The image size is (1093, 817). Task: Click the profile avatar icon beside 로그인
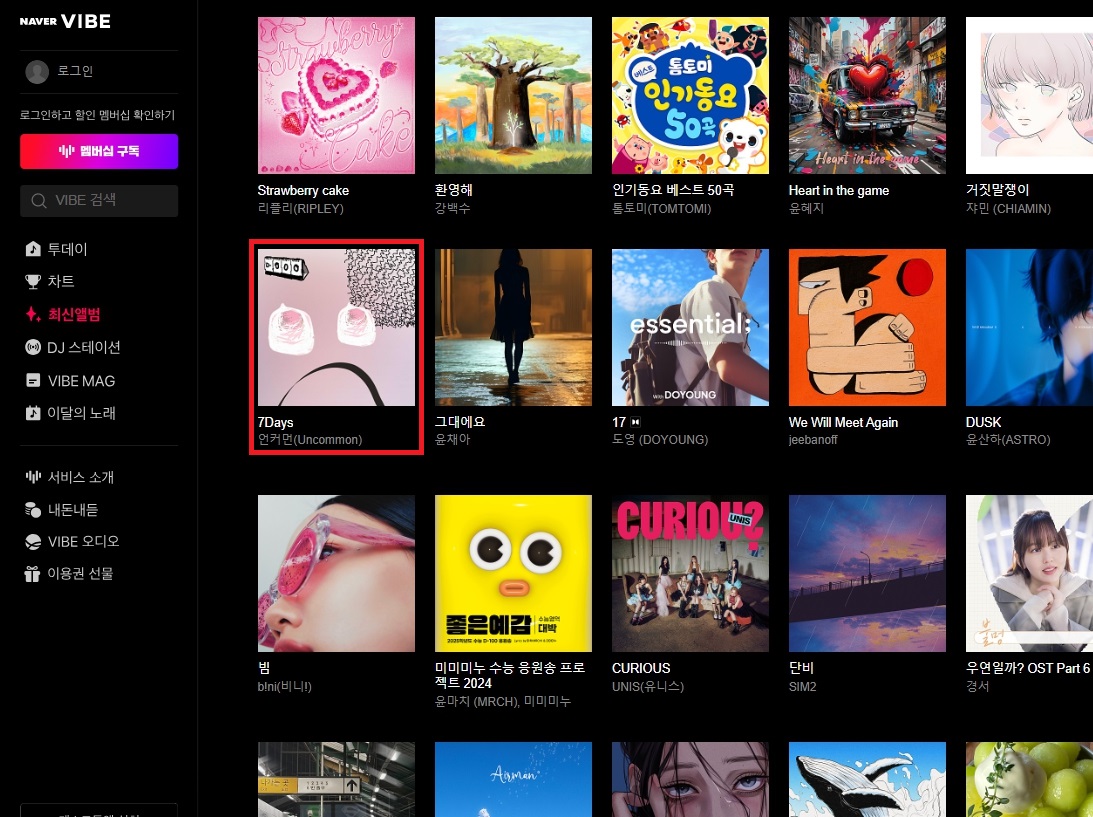(x=37, y=71)
